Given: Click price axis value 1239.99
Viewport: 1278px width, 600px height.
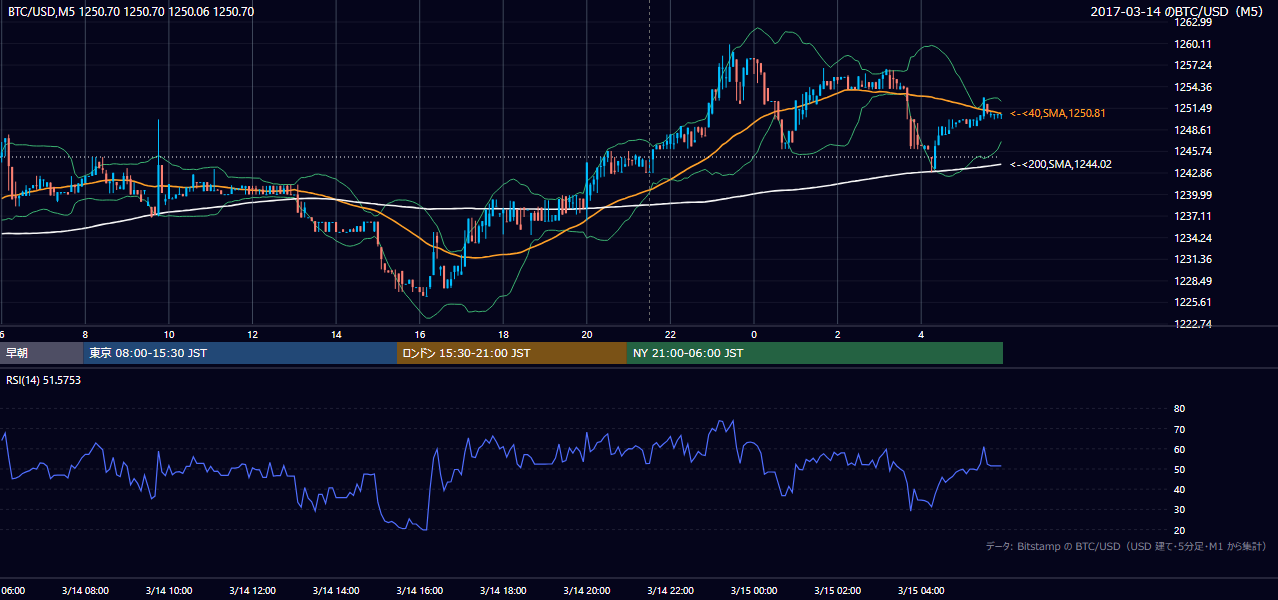Looking at the screenshot, I should [1193, 195].
